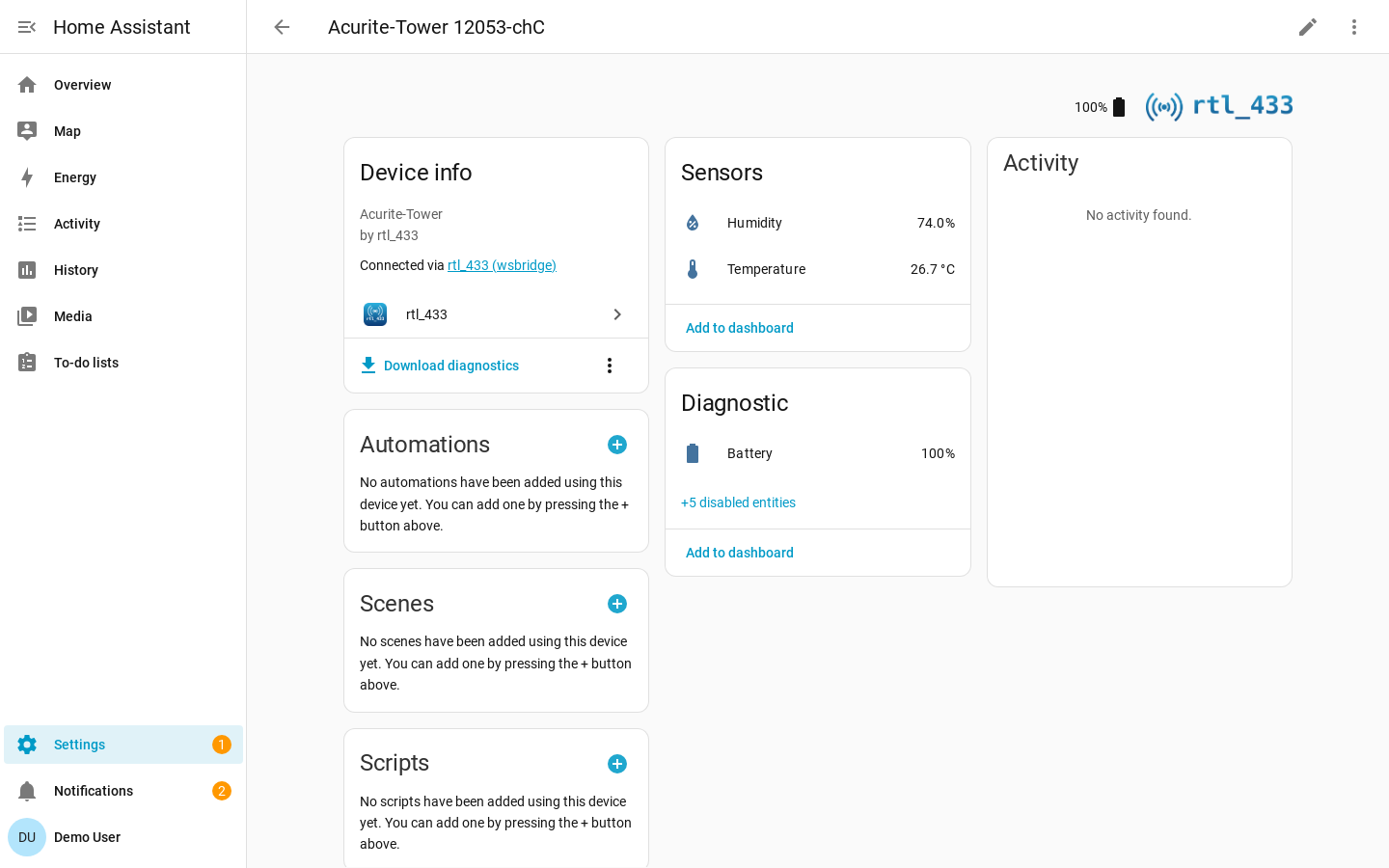Click the Notifications bell icon
The height and width of the screenshot is (868, 1389).
(27, 791)
